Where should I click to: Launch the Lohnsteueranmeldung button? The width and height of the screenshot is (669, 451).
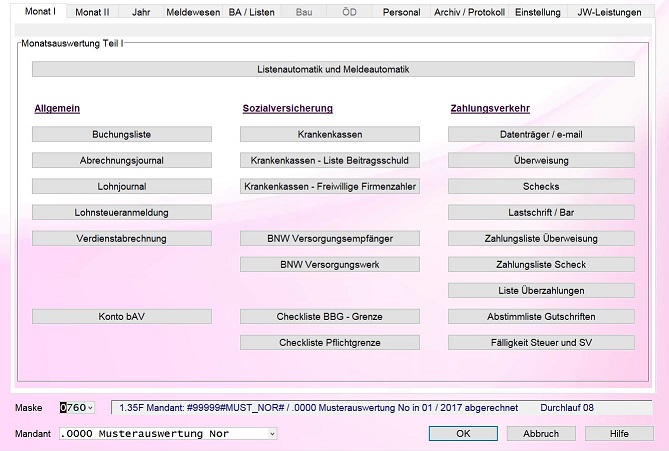point(122,212)
